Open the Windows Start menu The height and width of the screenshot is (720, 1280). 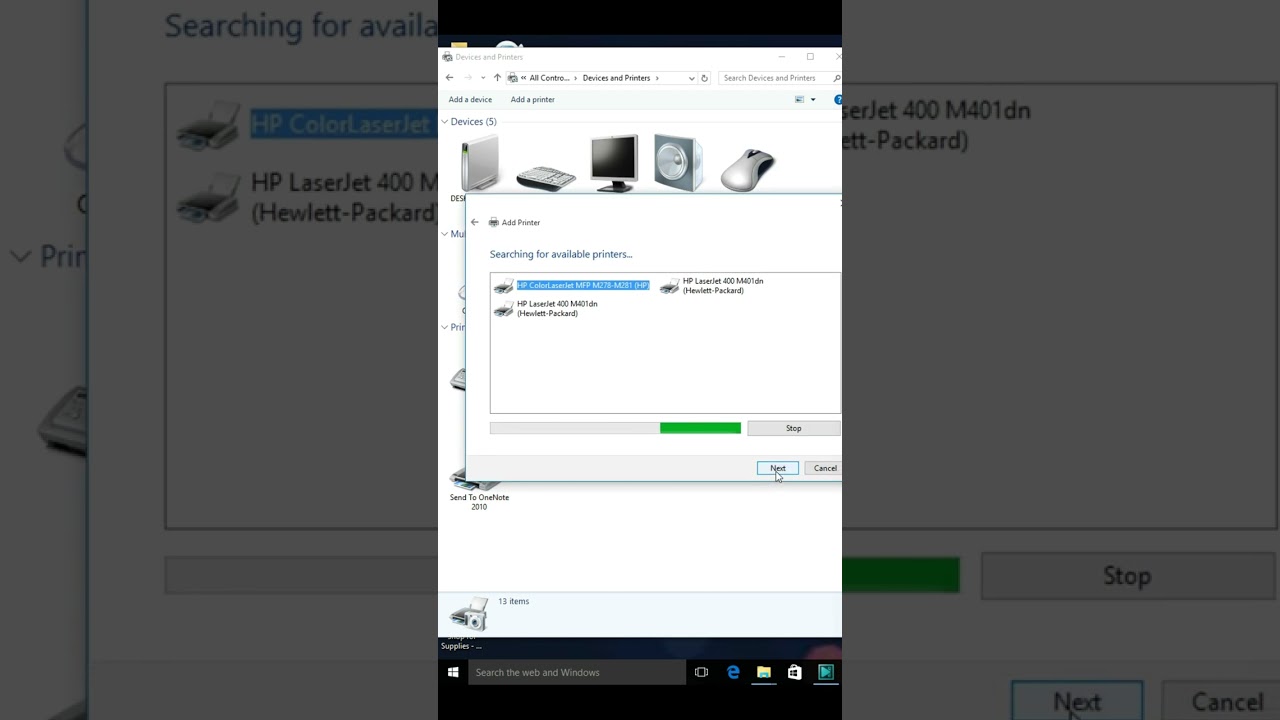point(453,672)
